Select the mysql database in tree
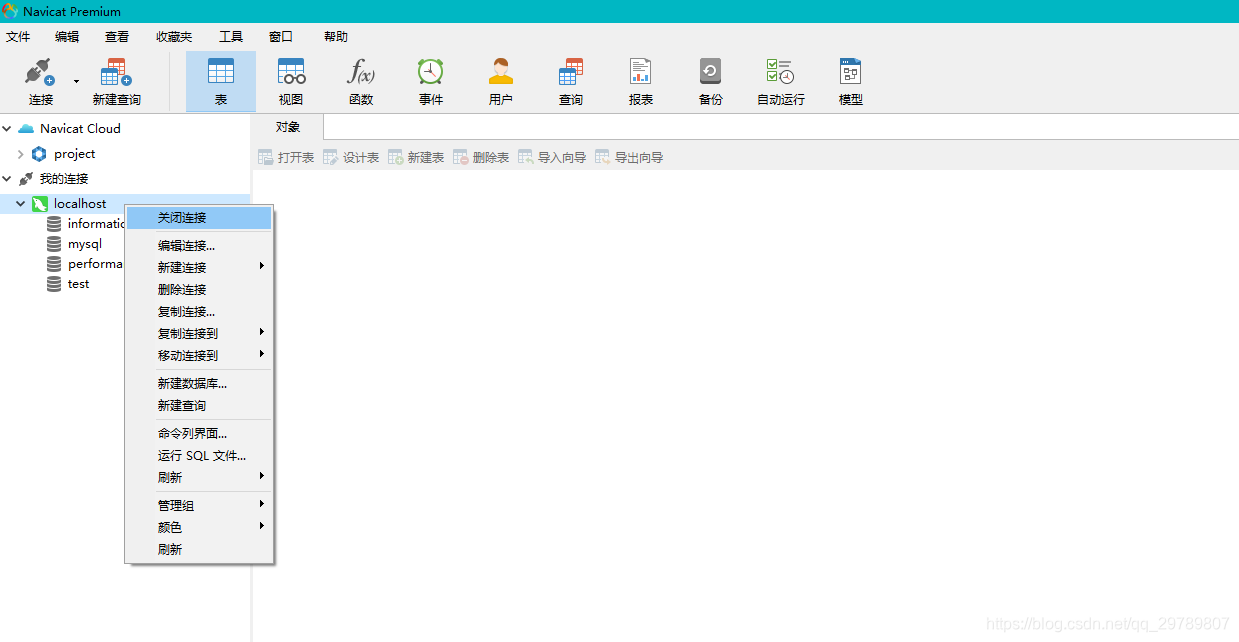 tap(85, 244)
